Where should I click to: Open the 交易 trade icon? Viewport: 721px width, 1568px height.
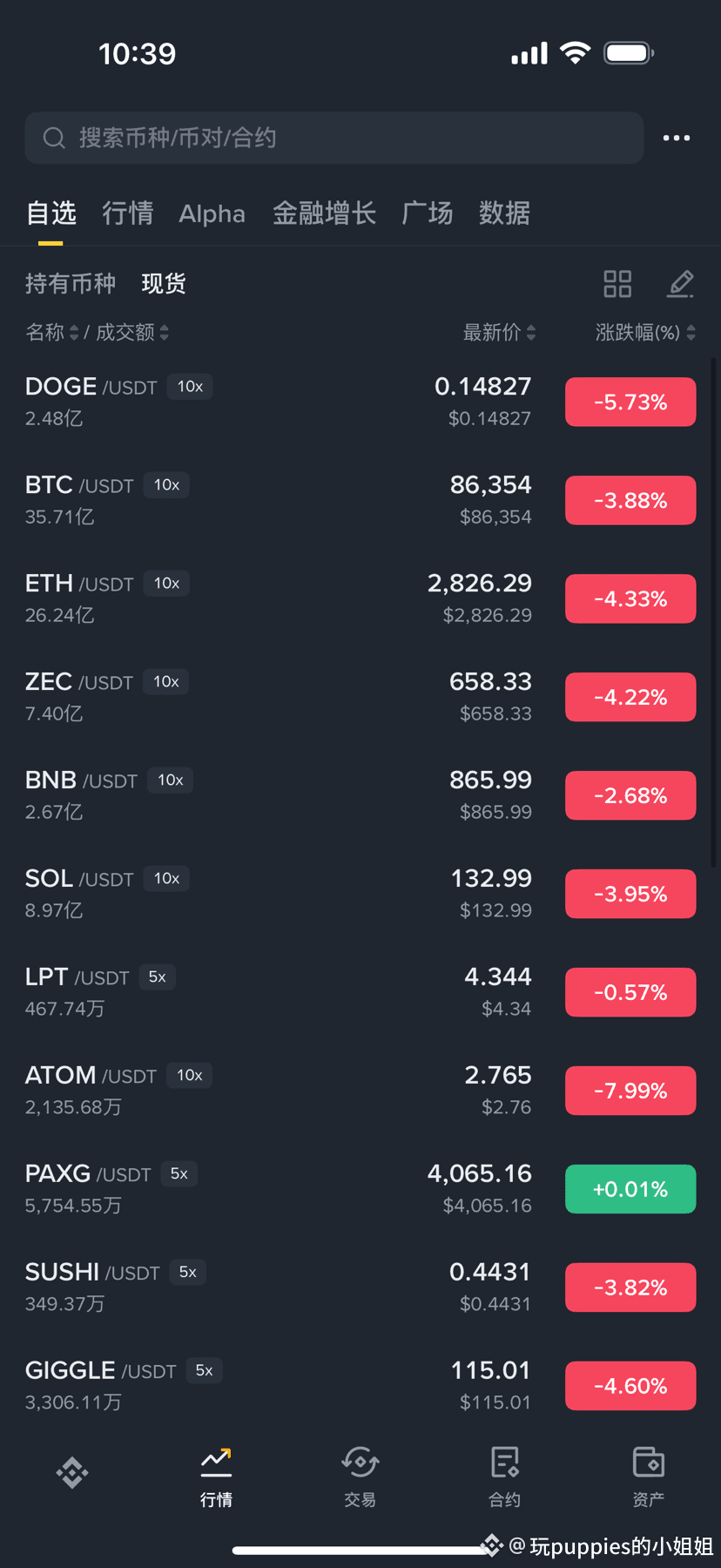(x=360, y=1462)
